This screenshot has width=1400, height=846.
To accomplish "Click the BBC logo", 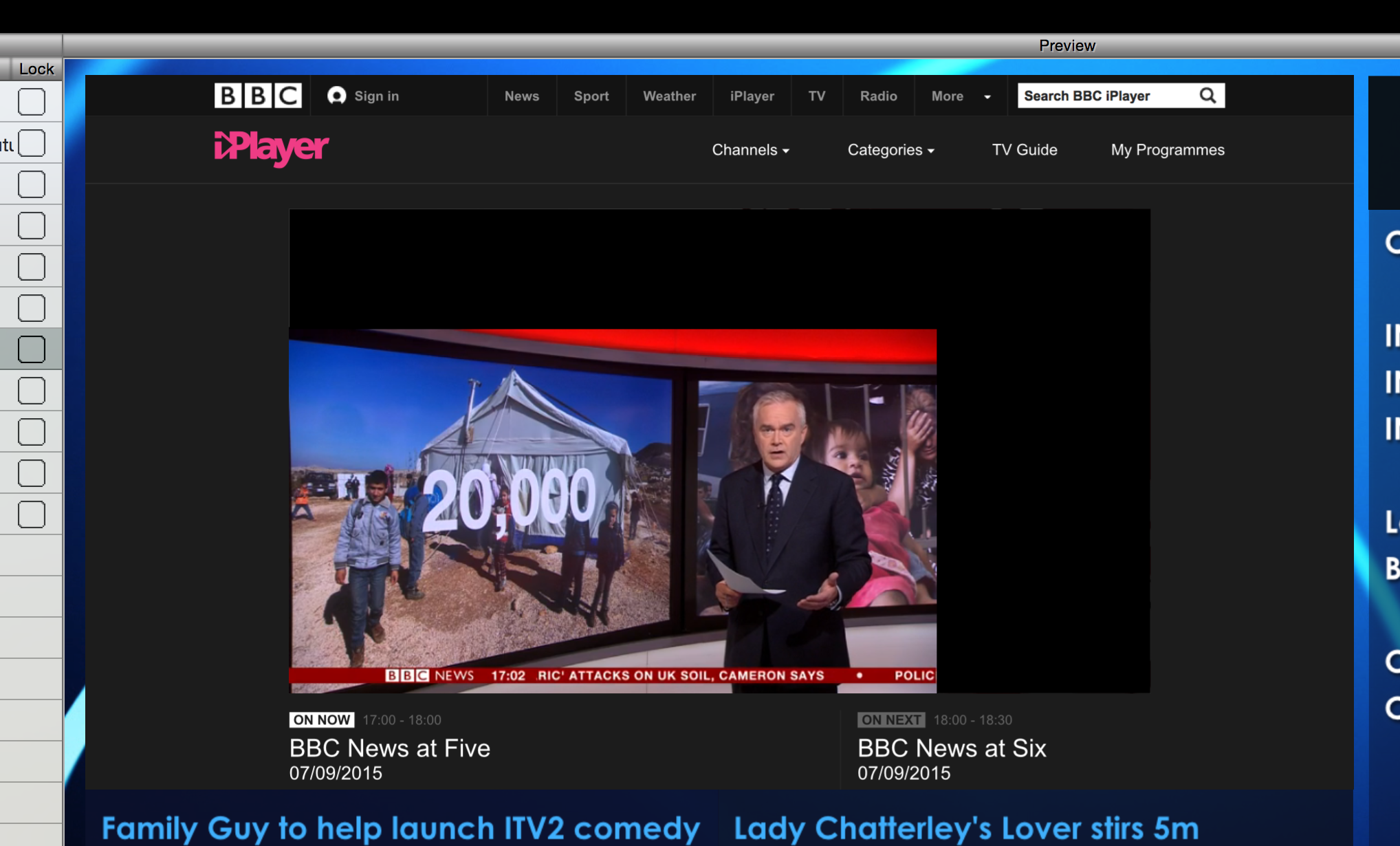I will 258,96.
